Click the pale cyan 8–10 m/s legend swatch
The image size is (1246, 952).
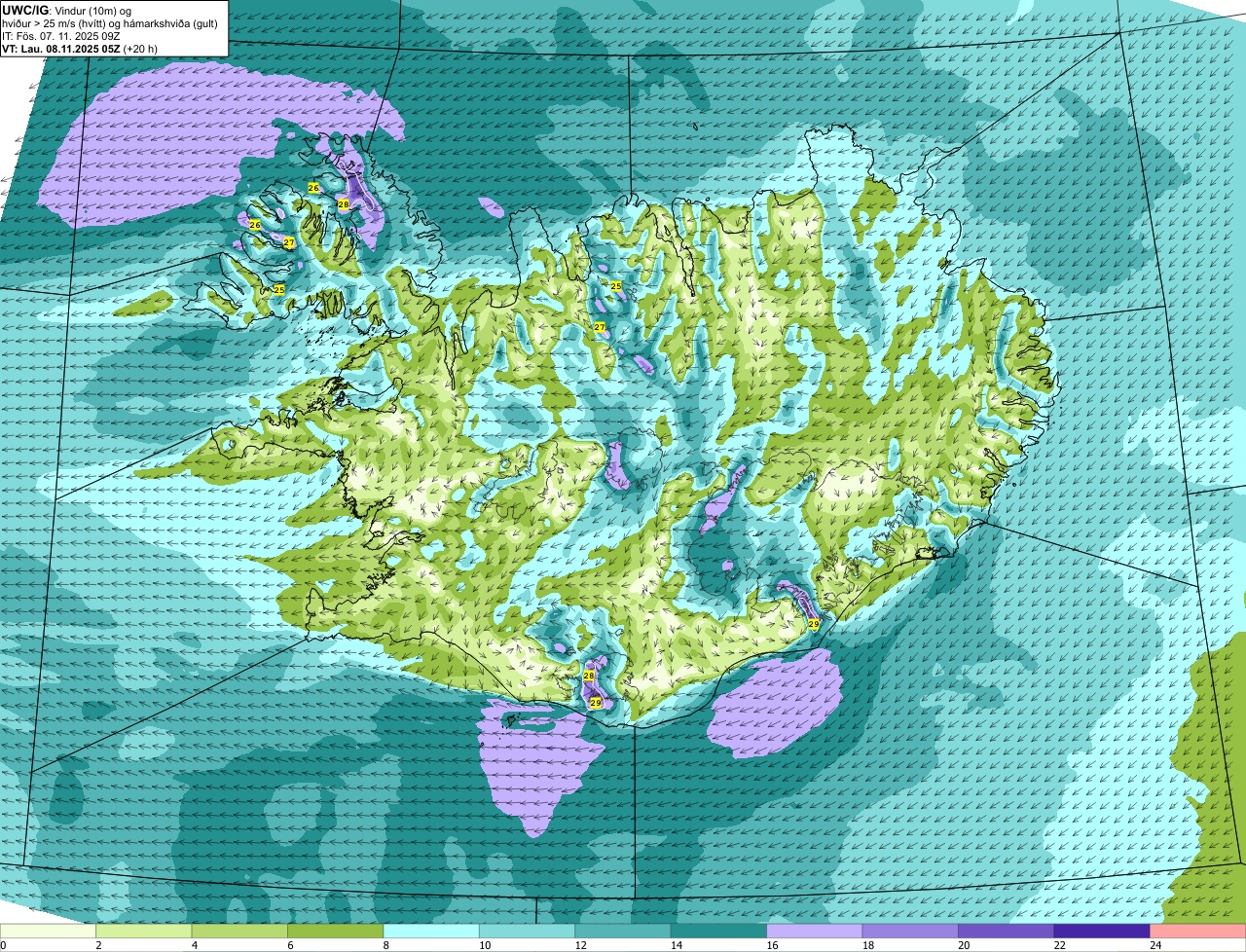(432, 931)
